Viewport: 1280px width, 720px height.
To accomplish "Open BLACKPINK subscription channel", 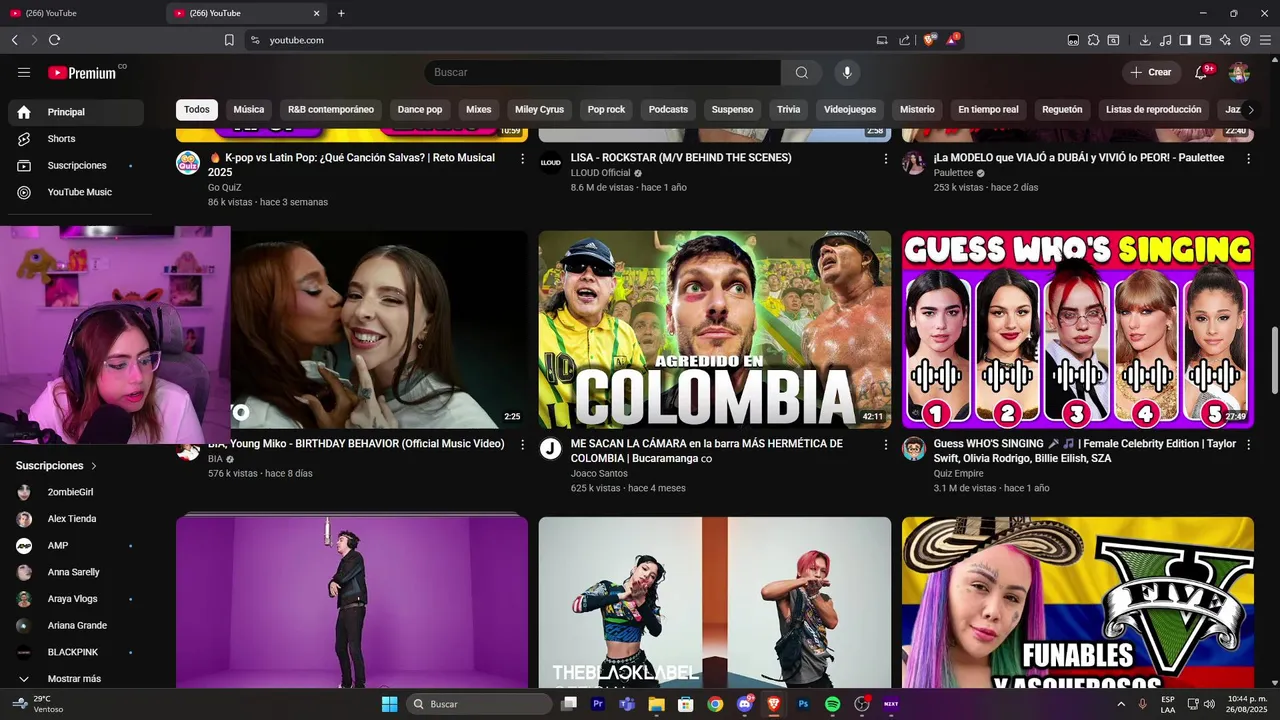I will pyautogui.click(x=76, y=652).
